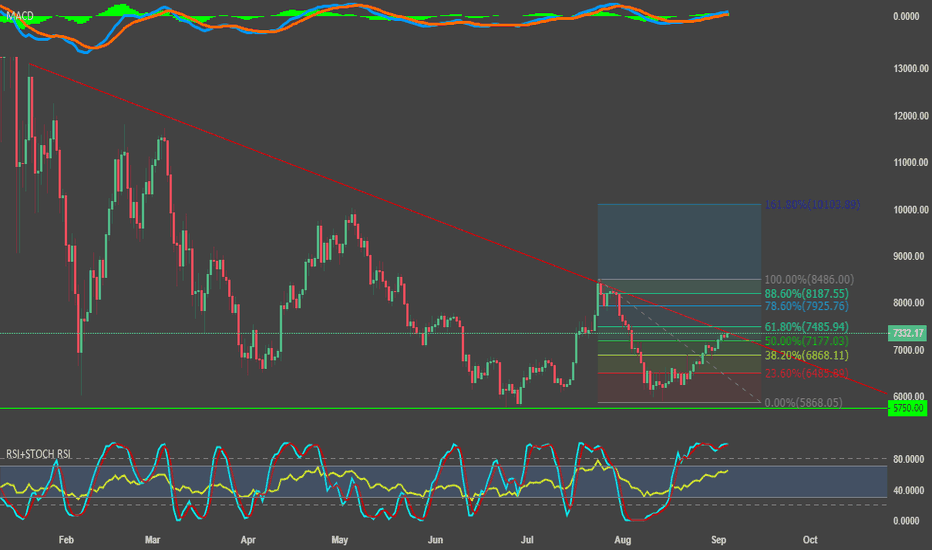This screenshot has width=932, height=550.
Task: Select the 23.60%(6485.89) Fibonacci level label
Action: 807,373
